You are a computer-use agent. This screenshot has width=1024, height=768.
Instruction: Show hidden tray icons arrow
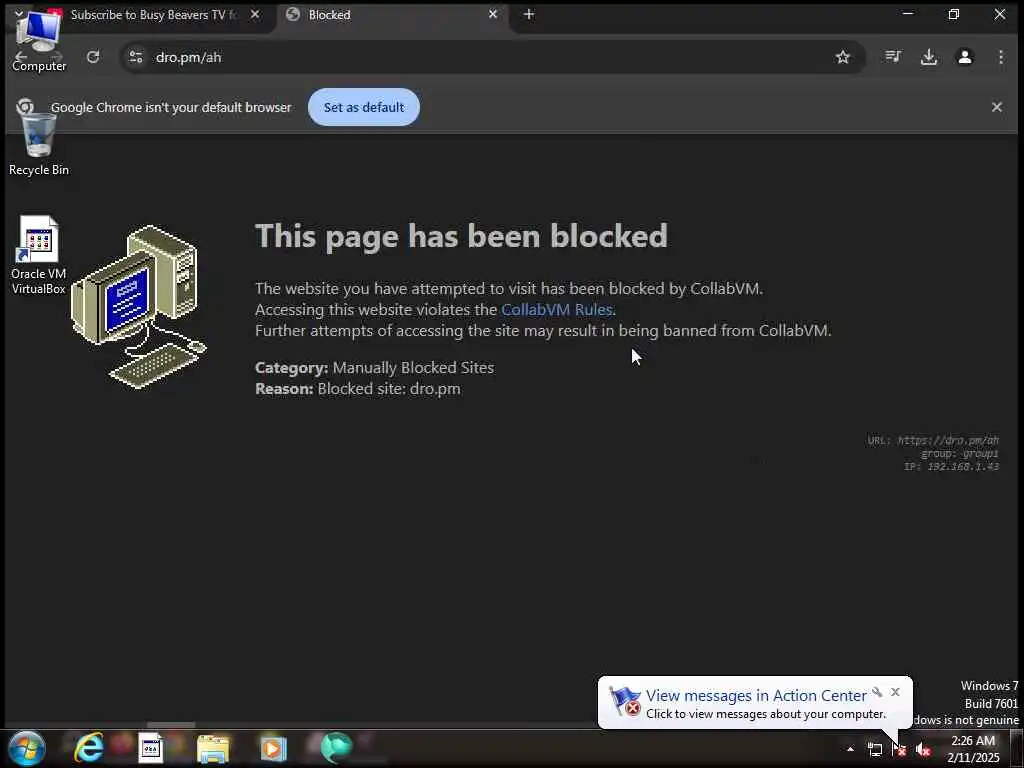coord(850,749)
